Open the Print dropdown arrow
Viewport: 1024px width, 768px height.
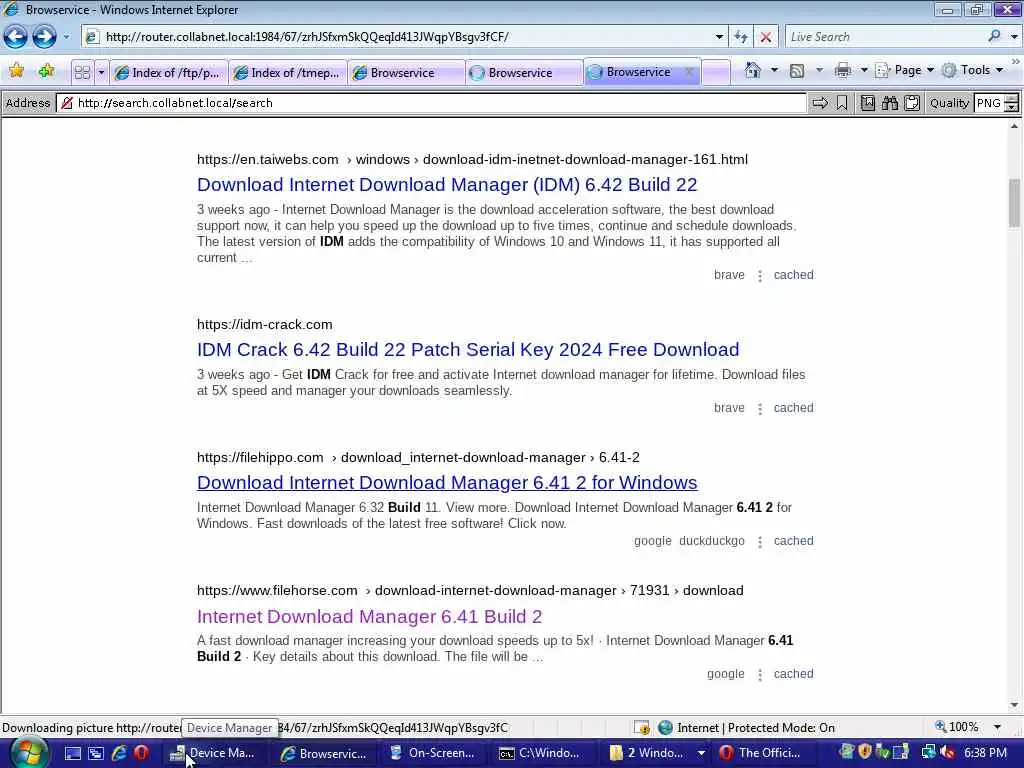863,70
